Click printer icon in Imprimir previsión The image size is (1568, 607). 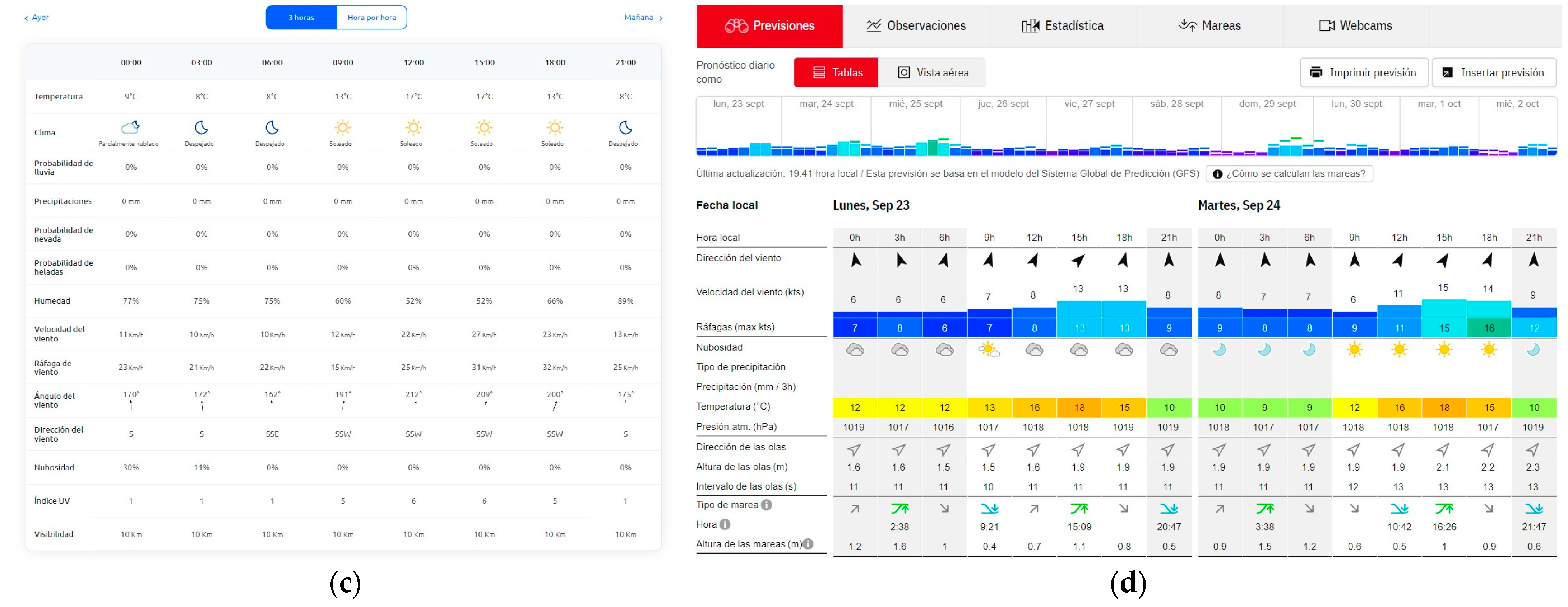point(1315,73)
